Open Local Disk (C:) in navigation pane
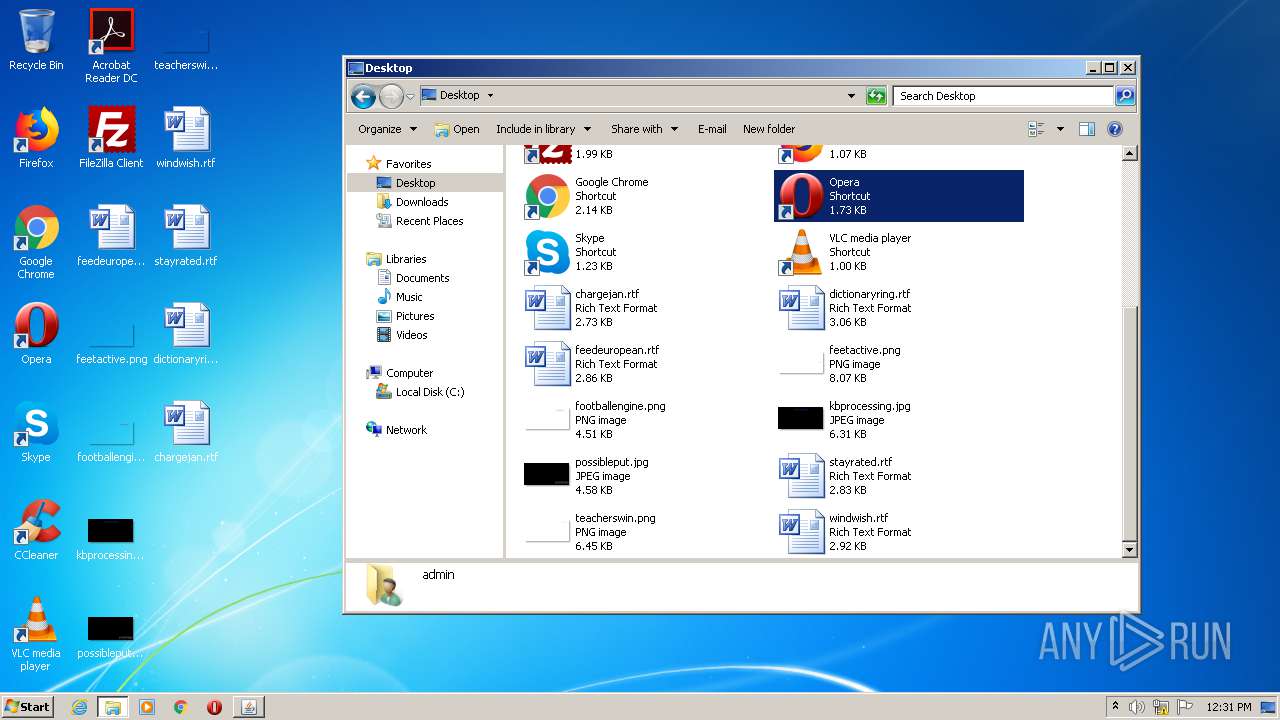Viewport: 1280px width, 720px height. click(420, 392)
